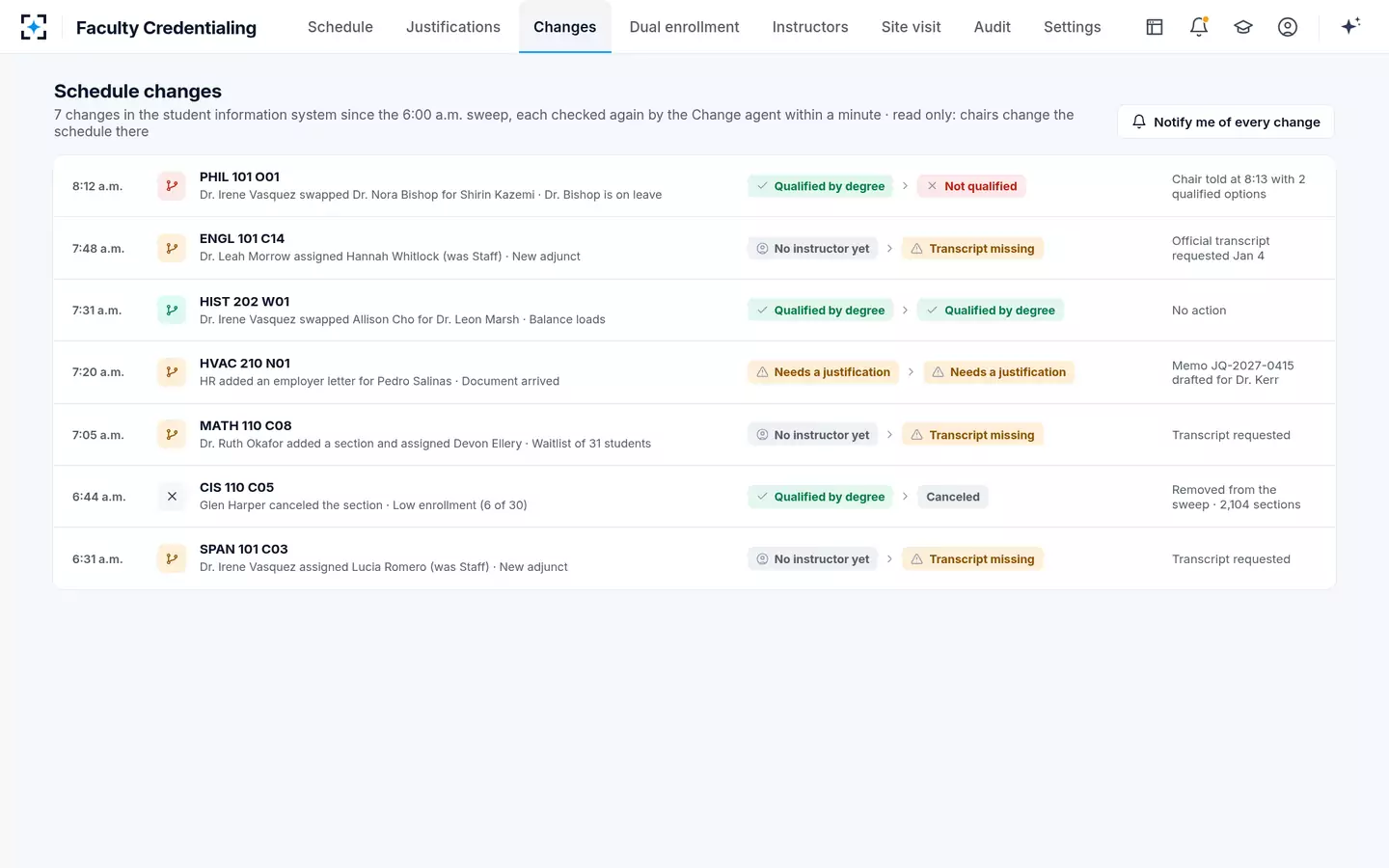Click the change icon for SPAN 101 C03
Viewport: 1389px width, 868px height.
click(x=172, y=558)
